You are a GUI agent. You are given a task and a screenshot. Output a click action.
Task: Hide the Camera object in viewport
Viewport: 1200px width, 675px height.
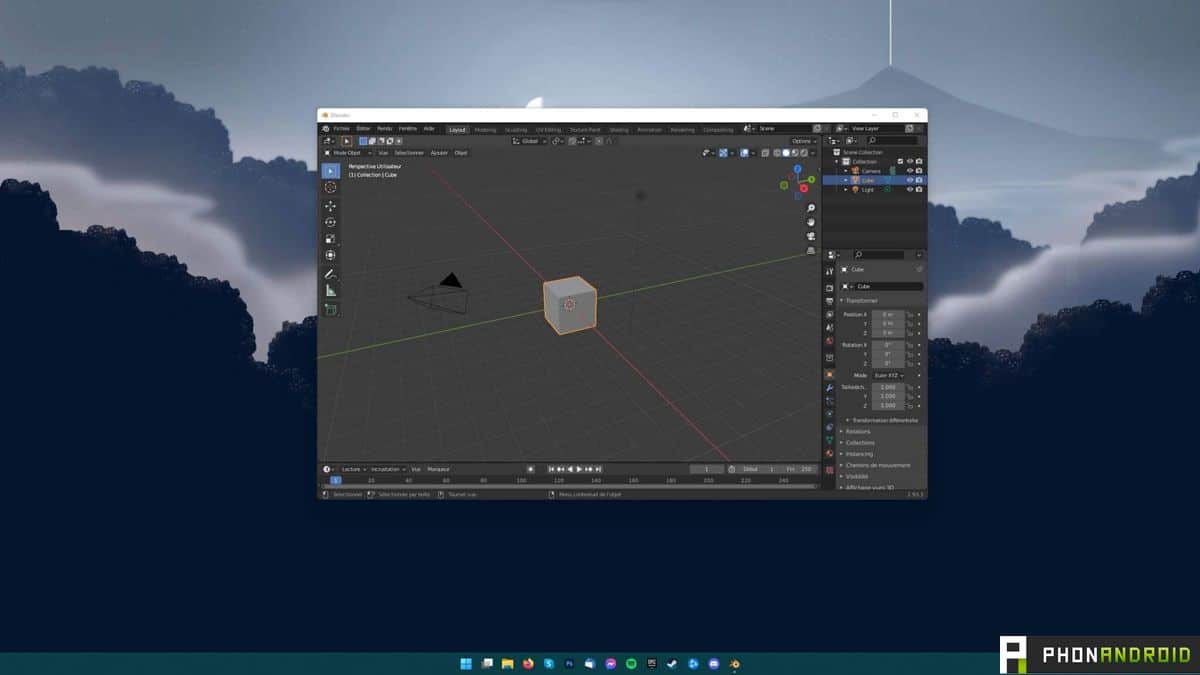910,171
